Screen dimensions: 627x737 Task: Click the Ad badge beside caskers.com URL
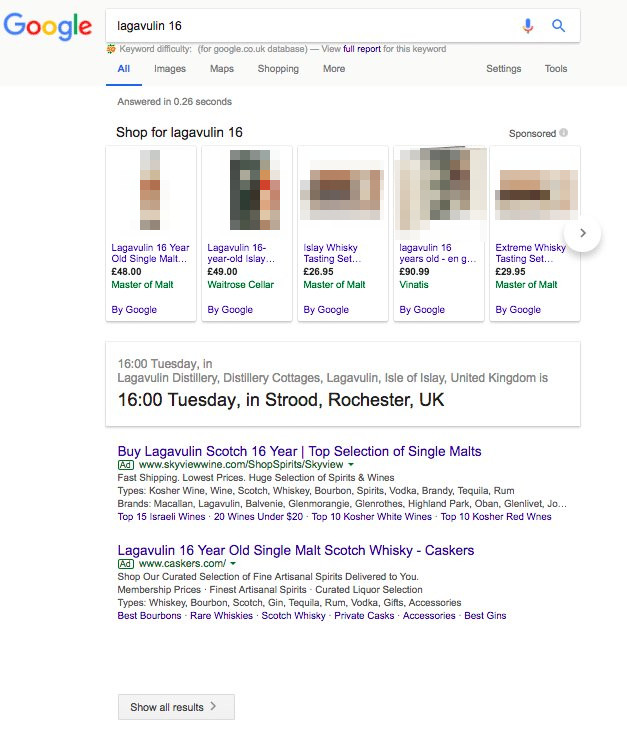[x=125, y=564]
